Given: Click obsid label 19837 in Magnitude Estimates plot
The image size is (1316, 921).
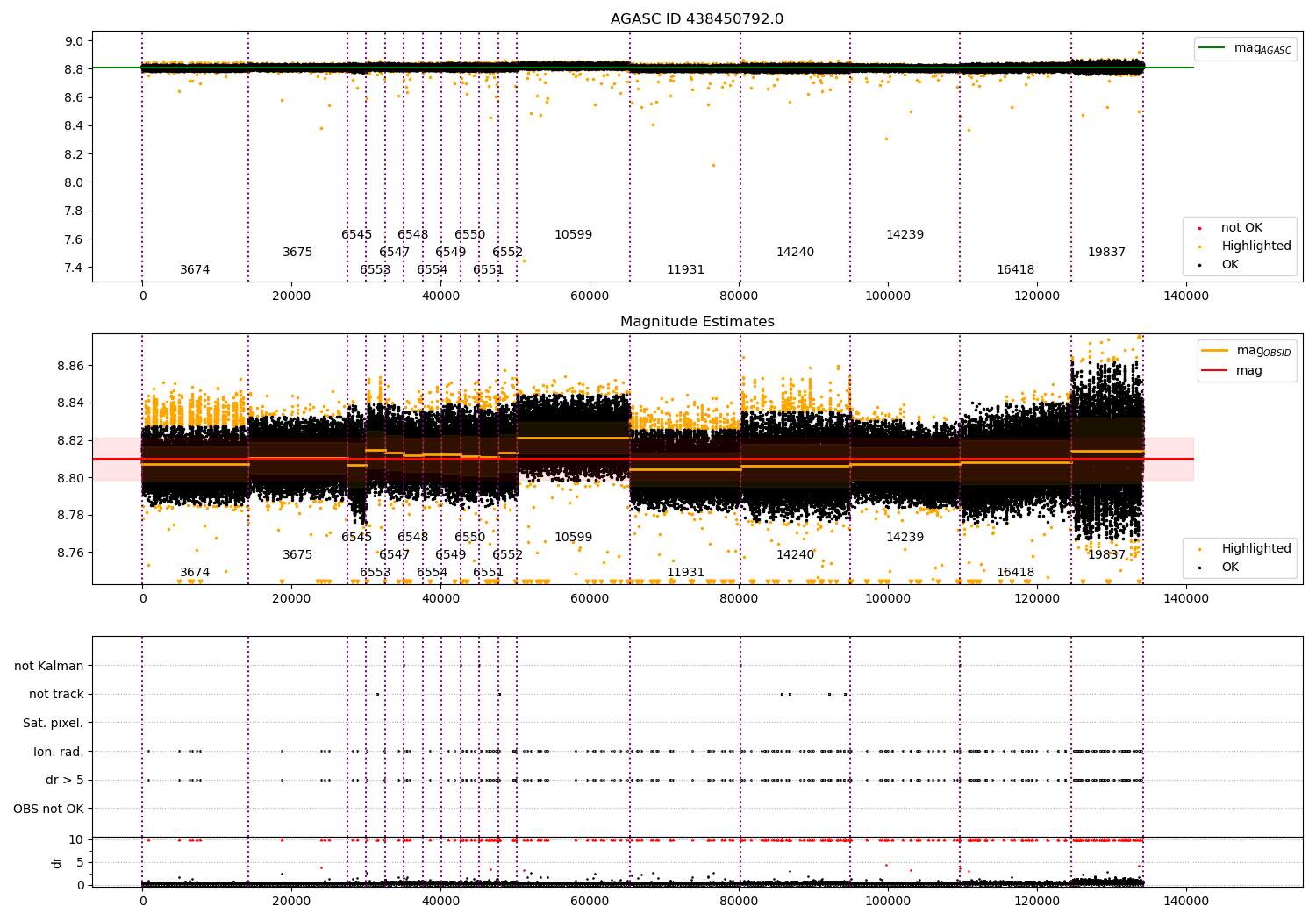Looking at the screenshot, I should [1106, 555].
